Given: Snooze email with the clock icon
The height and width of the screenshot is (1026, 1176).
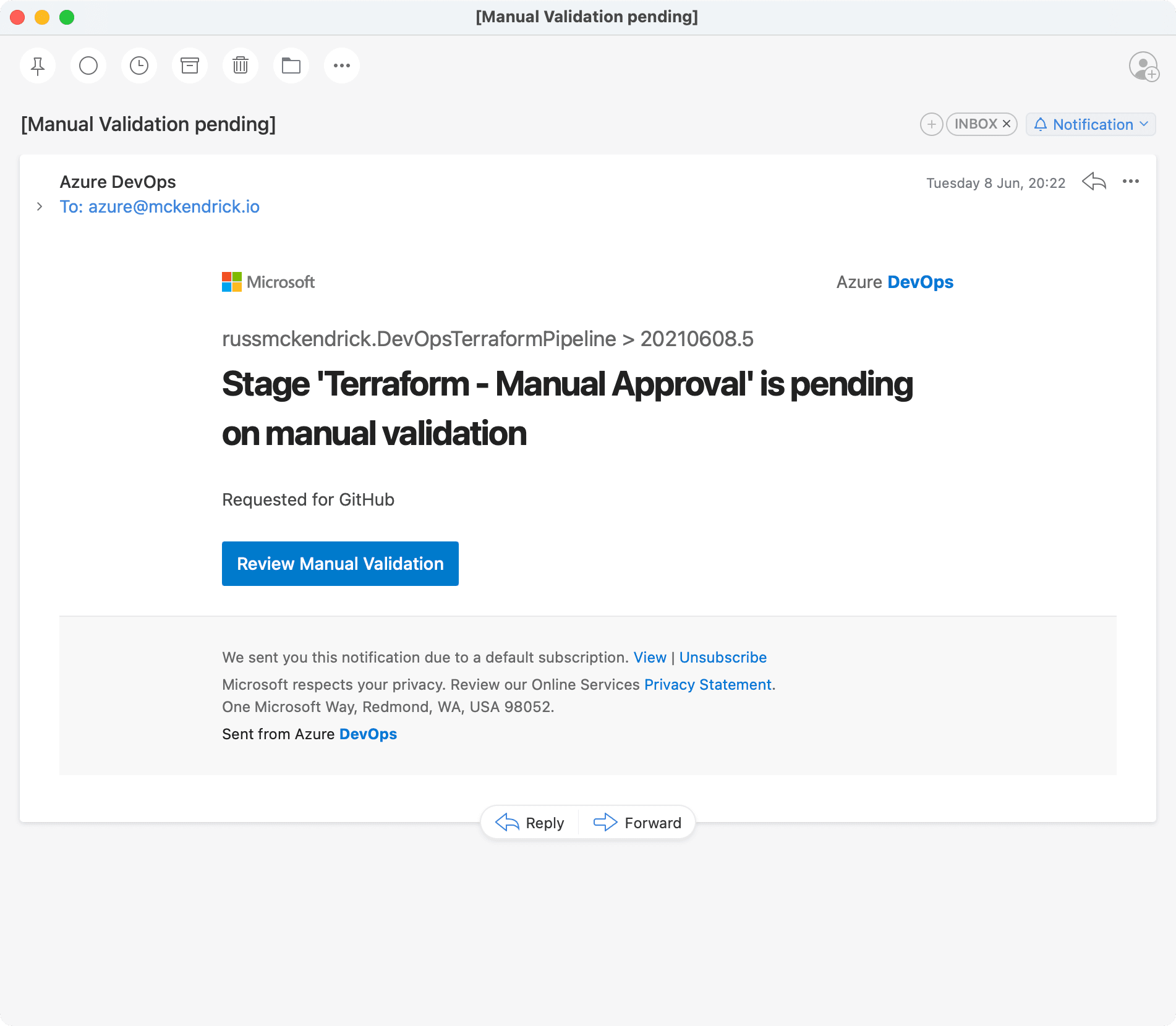Looking at the screenshot, I should click(x=139, y=66).
